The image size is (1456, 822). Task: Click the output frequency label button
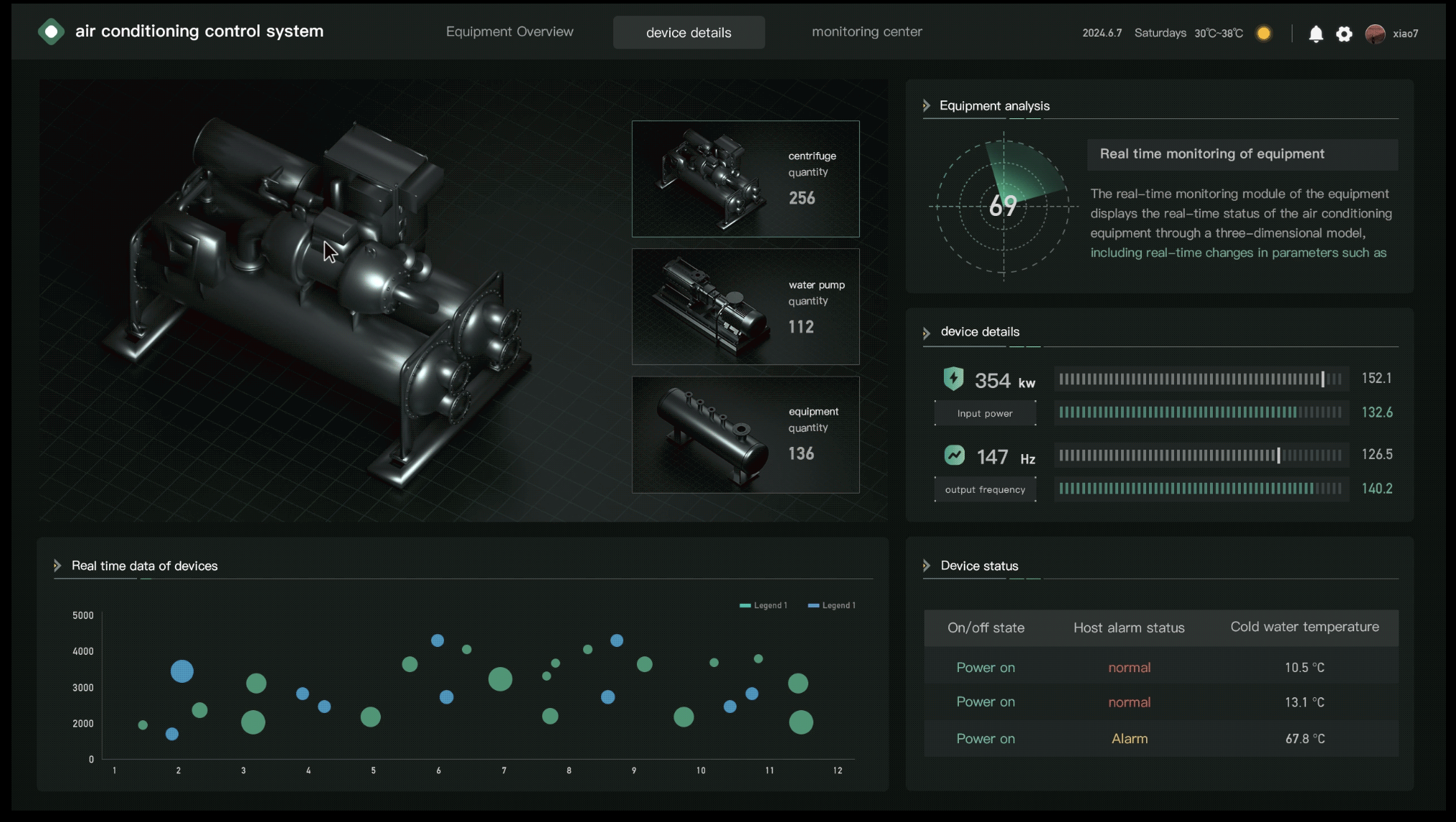tap(985, 490)
